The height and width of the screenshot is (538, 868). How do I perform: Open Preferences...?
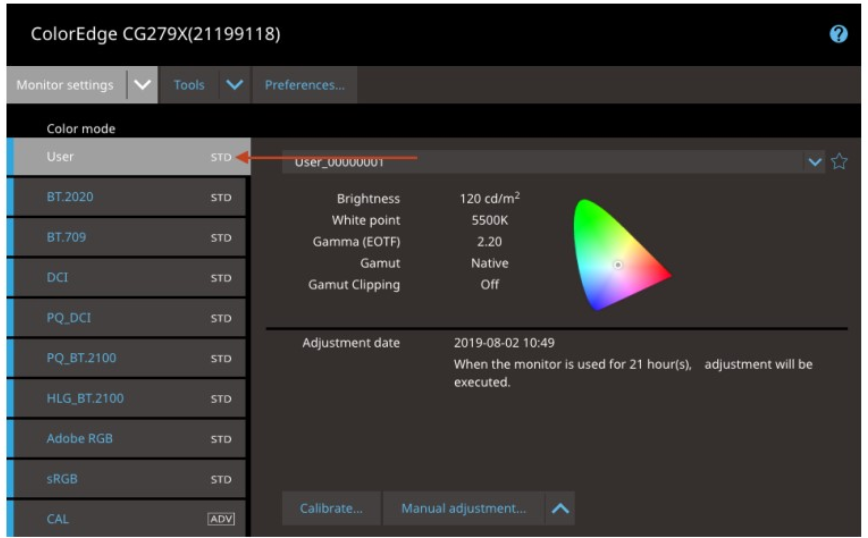(x=304, y=85)
